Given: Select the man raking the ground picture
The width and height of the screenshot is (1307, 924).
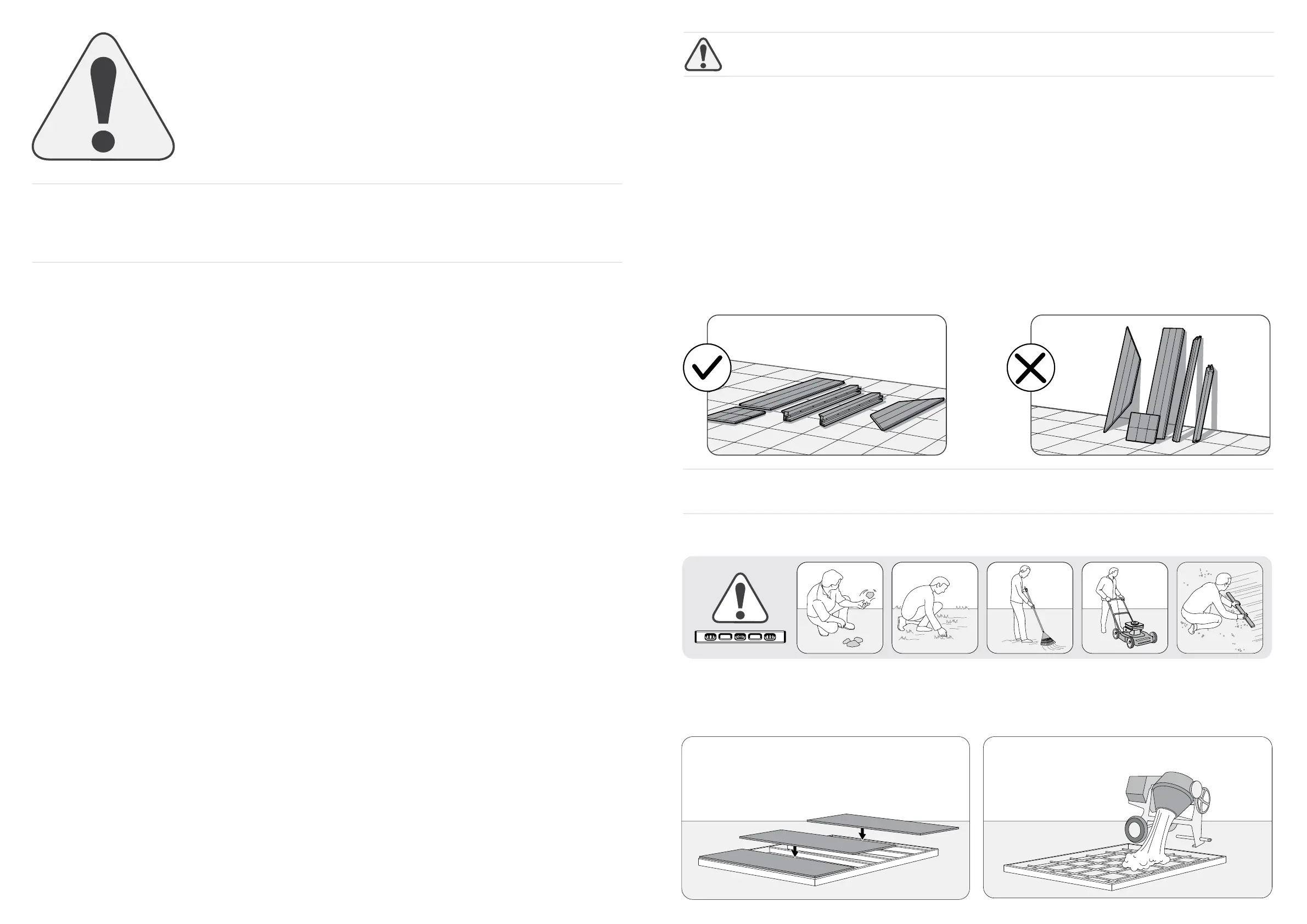Looking at the screenshot, I should pyautogui.click(x=1030, y=607).
